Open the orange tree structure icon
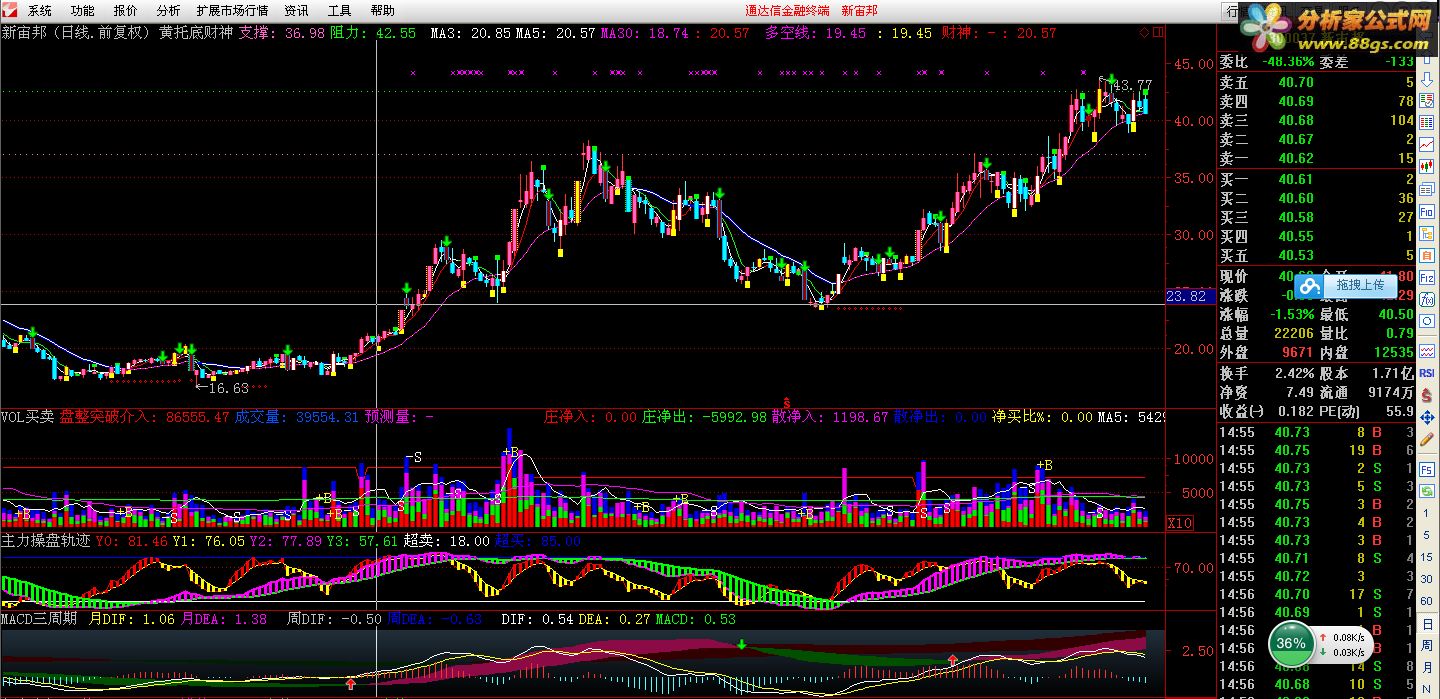1440x699 pixels. [x=1426, y=233]
